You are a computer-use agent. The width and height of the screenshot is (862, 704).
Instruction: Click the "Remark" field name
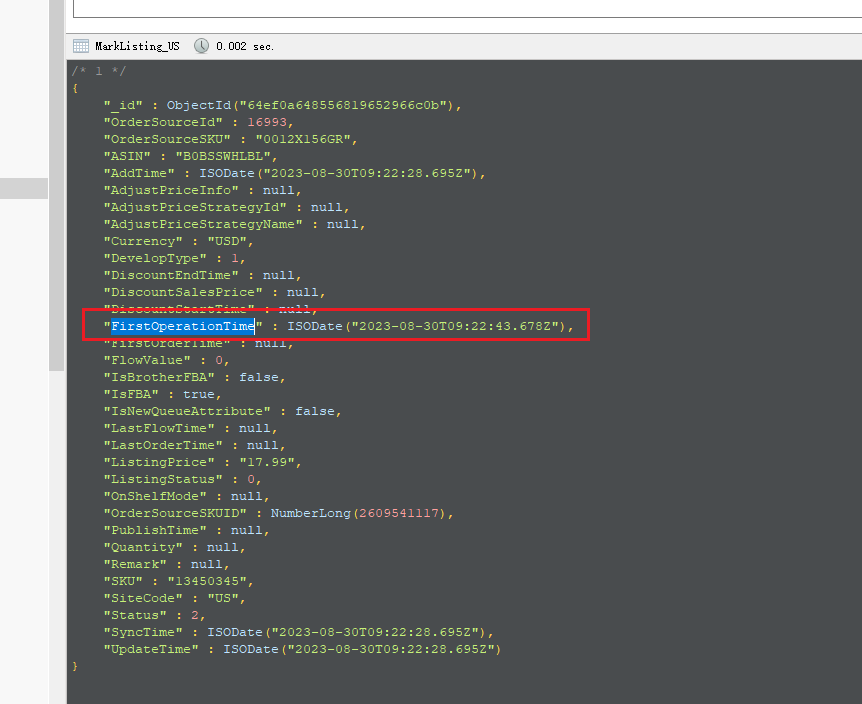[x=135, y=564]
